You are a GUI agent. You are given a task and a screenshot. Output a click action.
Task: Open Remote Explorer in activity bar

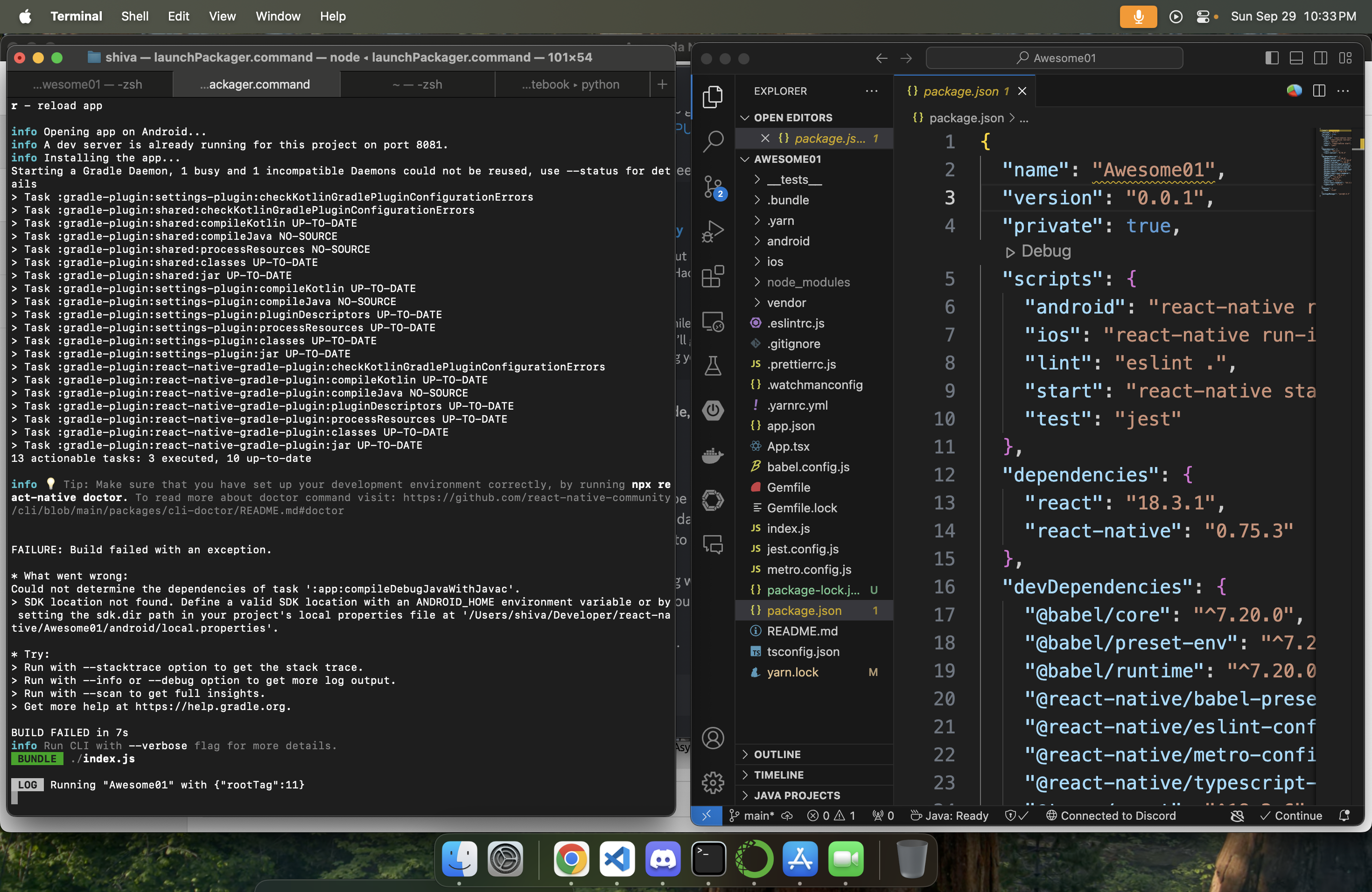click(x=713, y=321)
